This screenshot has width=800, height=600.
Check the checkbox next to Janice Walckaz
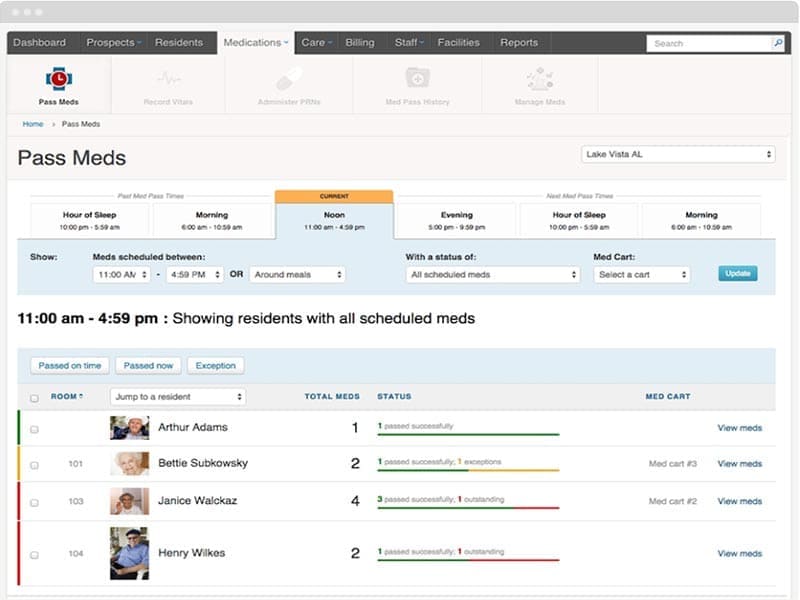(36, 501)
